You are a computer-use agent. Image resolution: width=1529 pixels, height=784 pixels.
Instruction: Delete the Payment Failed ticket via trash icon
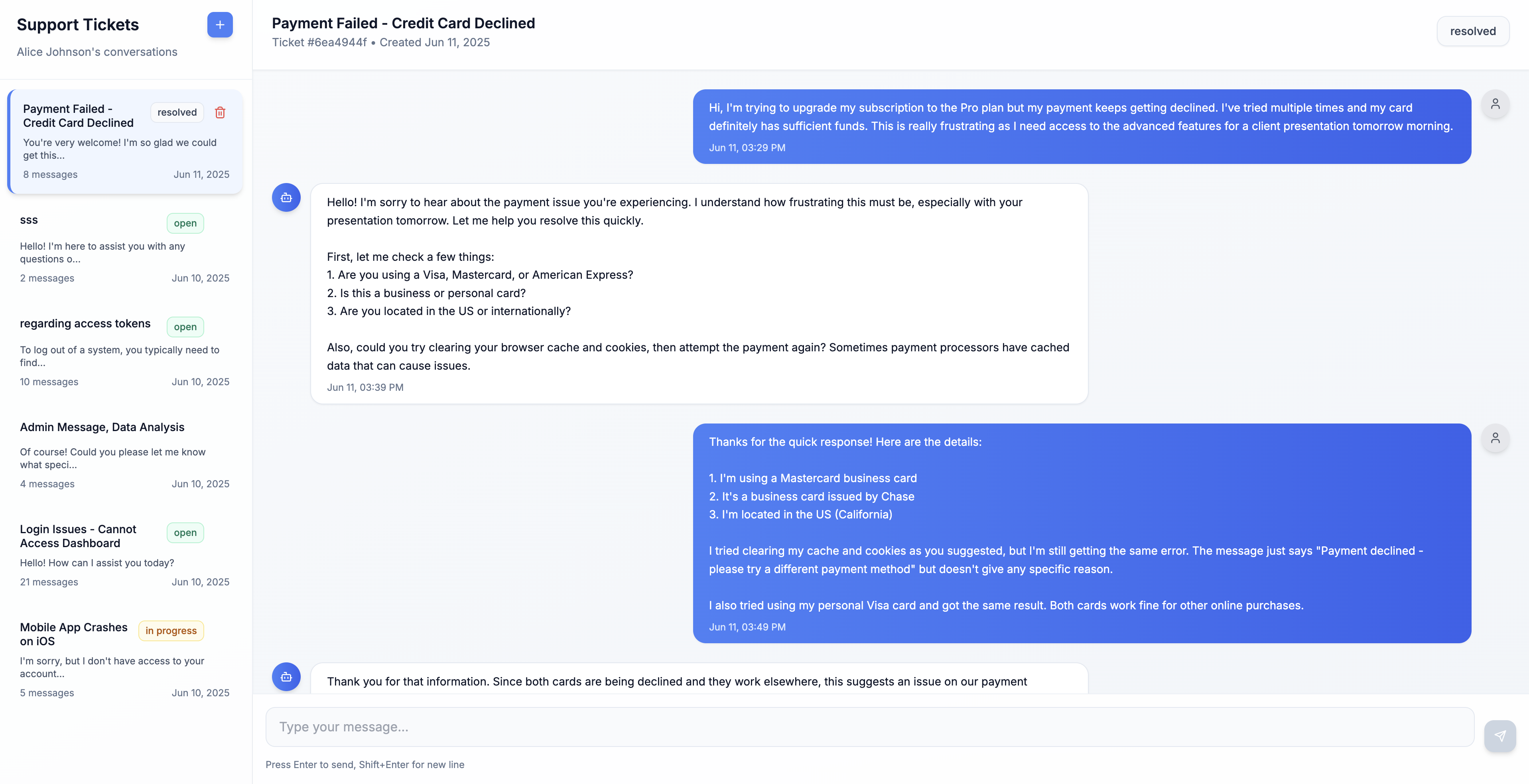pyautogui.click(x=220, y=113)
